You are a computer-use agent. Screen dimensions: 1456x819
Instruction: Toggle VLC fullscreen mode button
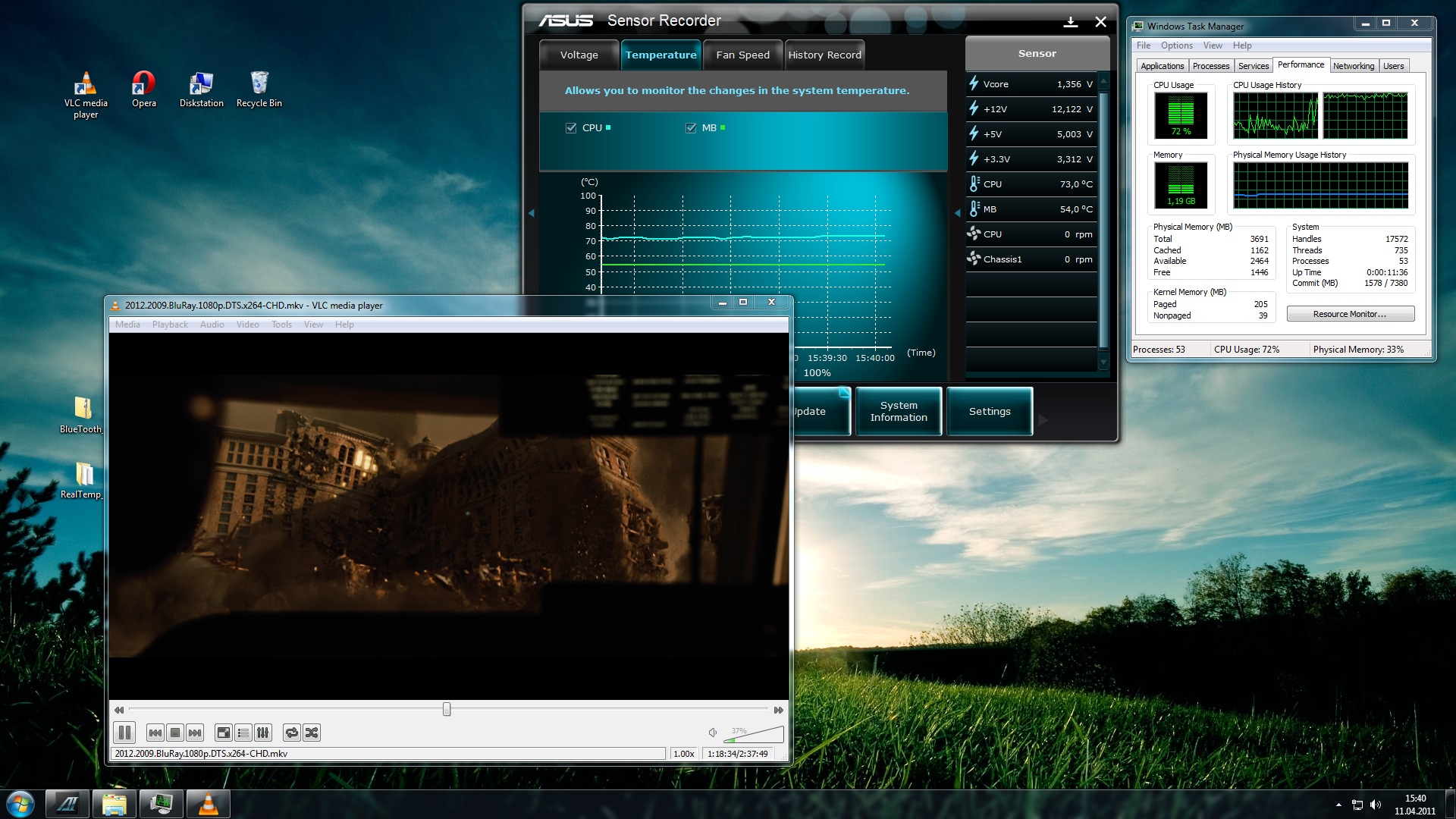click(x=224, y=733)
